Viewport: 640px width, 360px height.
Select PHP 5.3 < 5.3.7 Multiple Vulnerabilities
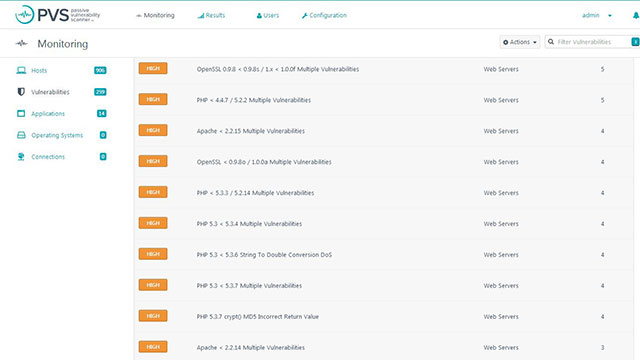(249, 286)
